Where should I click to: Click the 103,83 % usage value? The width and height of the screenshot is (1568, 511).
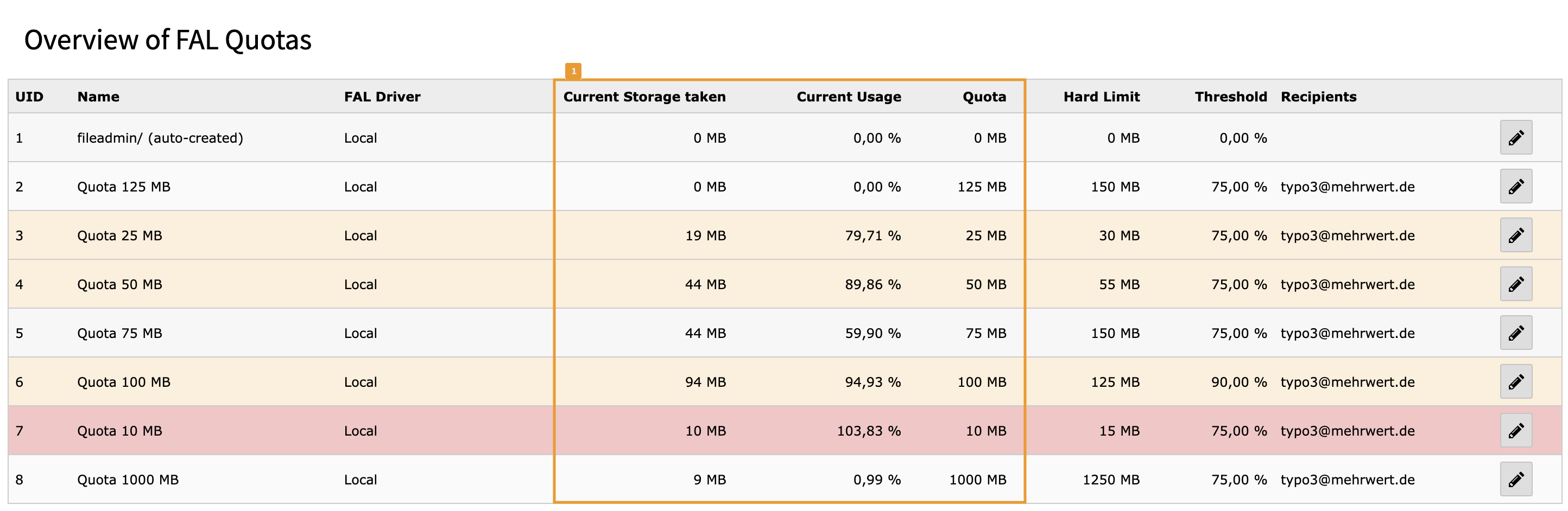coord(869,431)
